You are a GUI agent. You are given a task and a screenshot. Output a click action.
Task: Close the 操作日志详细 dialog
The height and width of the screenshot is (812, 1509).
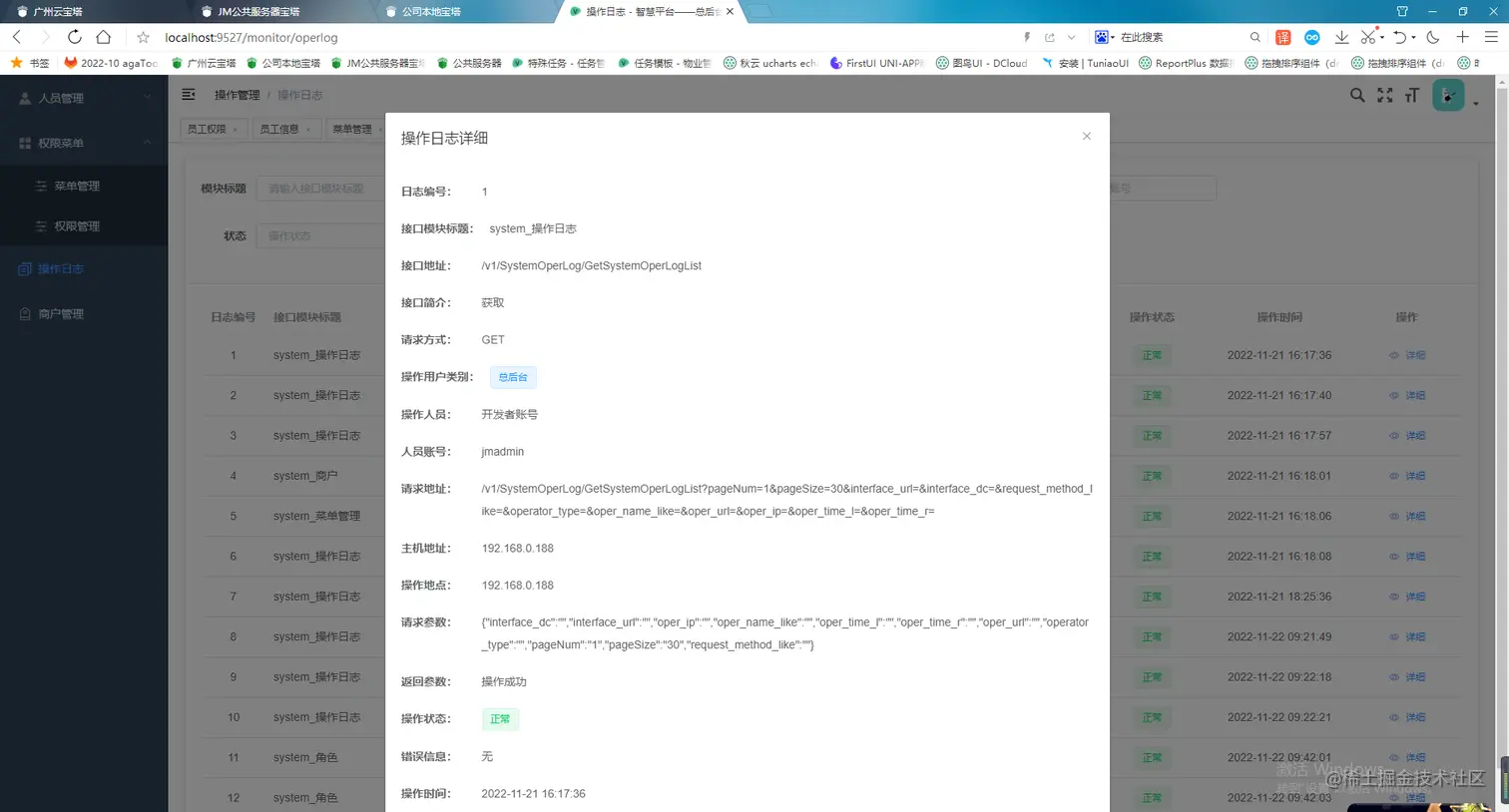tap(1086, 136)
